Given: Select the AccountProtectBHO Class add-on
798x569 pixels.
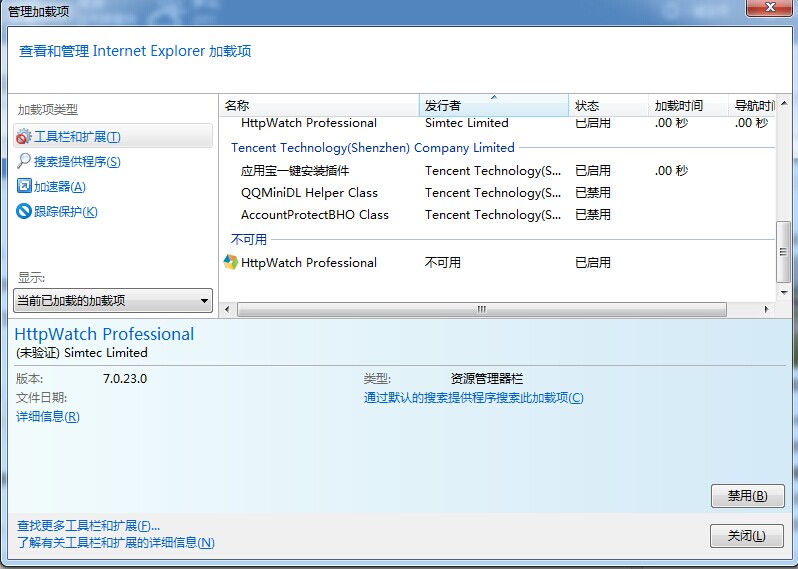Looking at the screenshot, I should [314, 215].
